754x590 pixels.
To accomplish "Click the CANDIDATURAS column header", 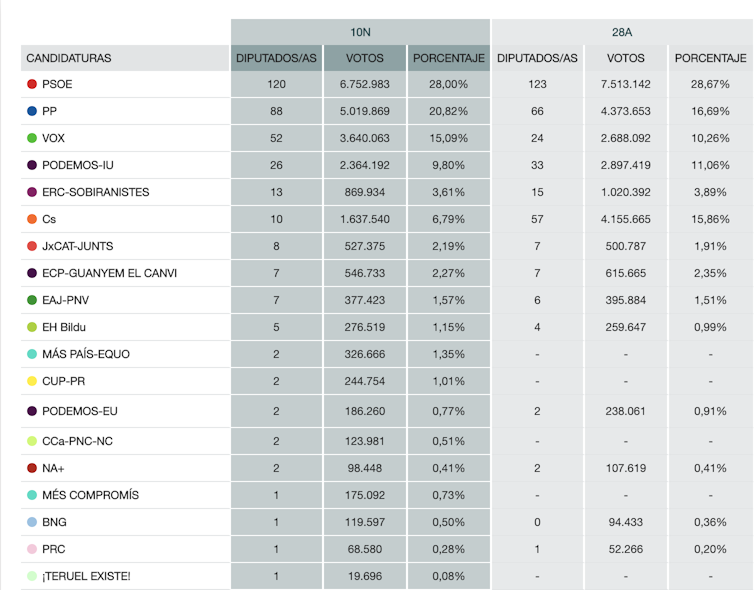I will [x=69, y=58].
